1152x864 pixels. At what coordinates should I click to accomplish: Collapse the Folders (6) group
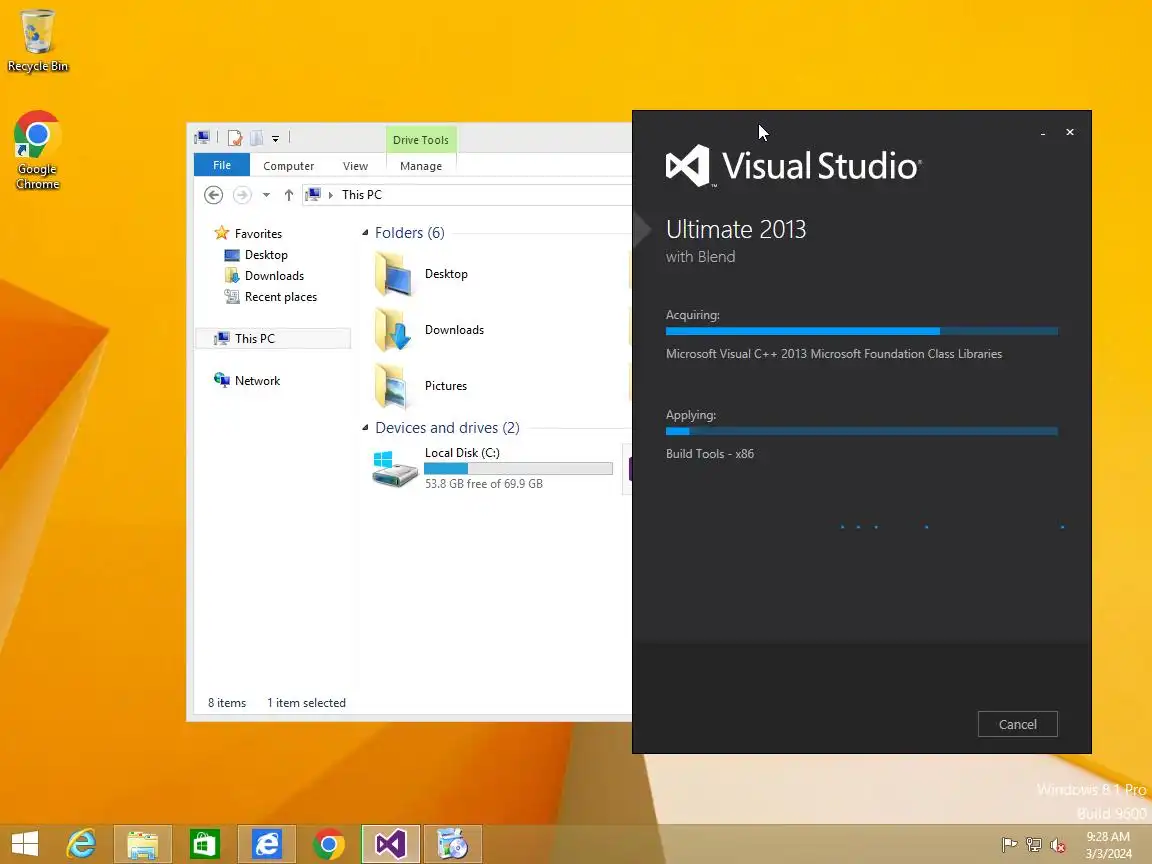(365, 233)
